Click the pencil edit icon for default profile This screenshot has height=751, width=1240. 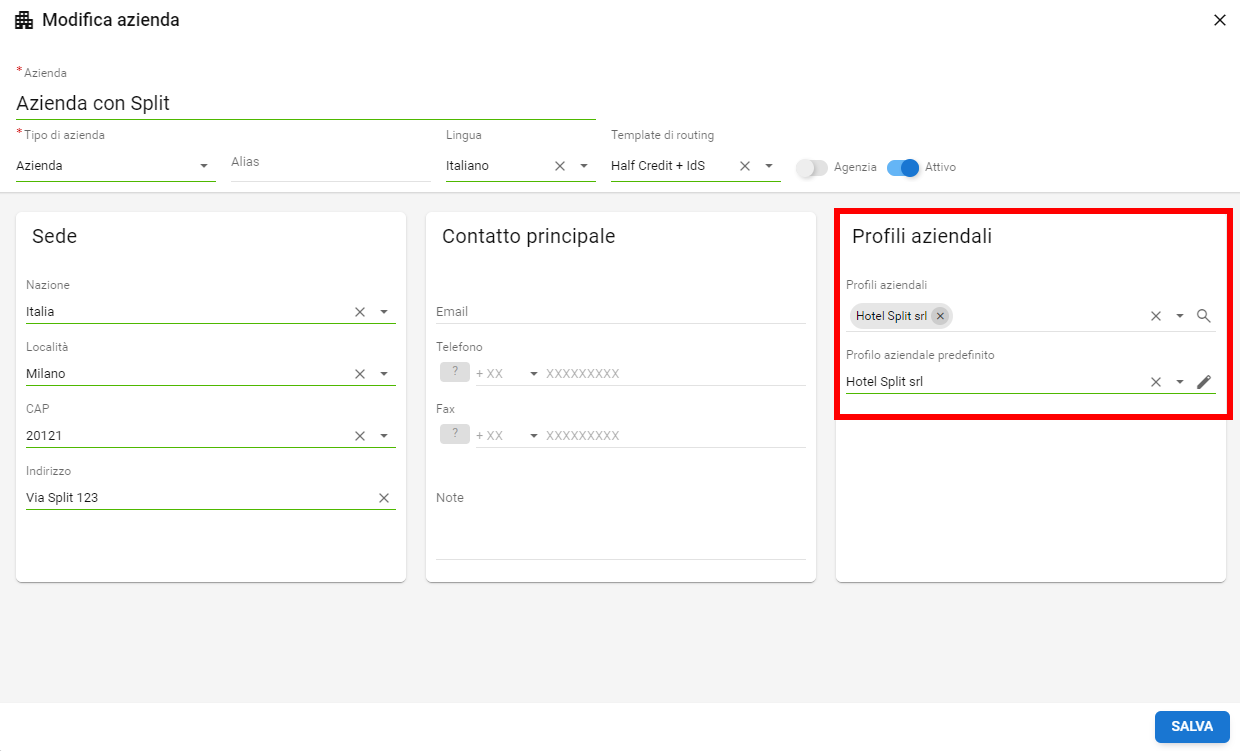[x=1204, y=382]
